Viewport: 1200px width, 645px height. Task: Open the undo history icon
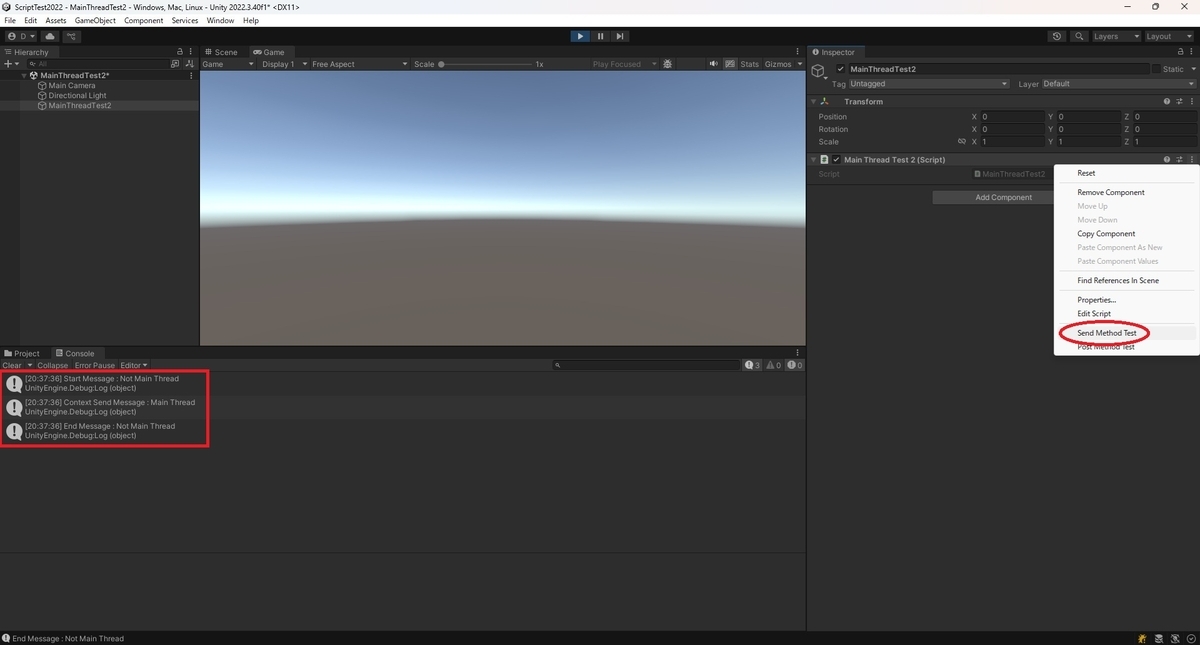pyautogui.click(x=1057, y=36)
